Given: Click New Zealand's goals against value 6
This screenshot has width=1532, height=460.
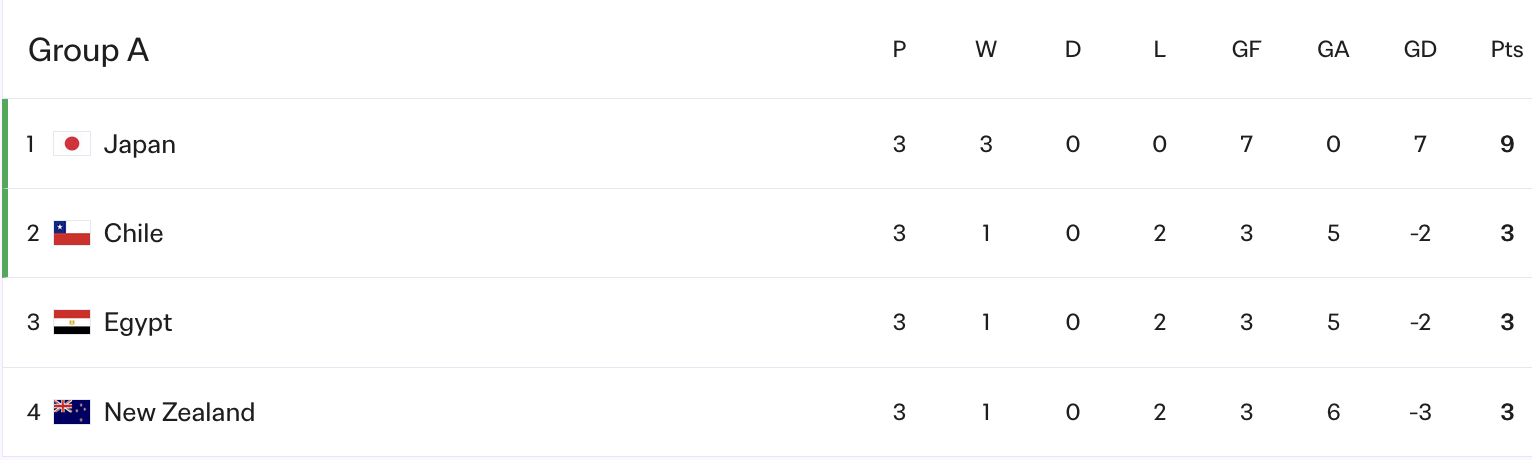Looking at the screenshot, I should [1333, 412].
